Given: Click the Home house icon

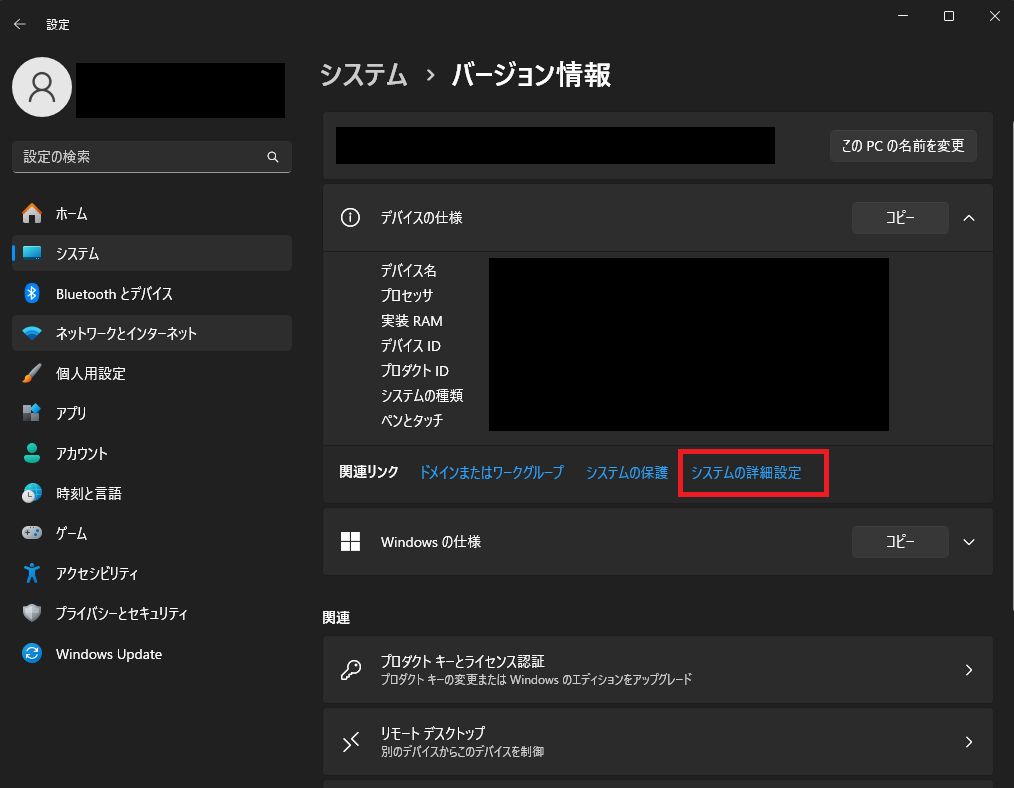Looking at the screenshot, I should (32, 213).
